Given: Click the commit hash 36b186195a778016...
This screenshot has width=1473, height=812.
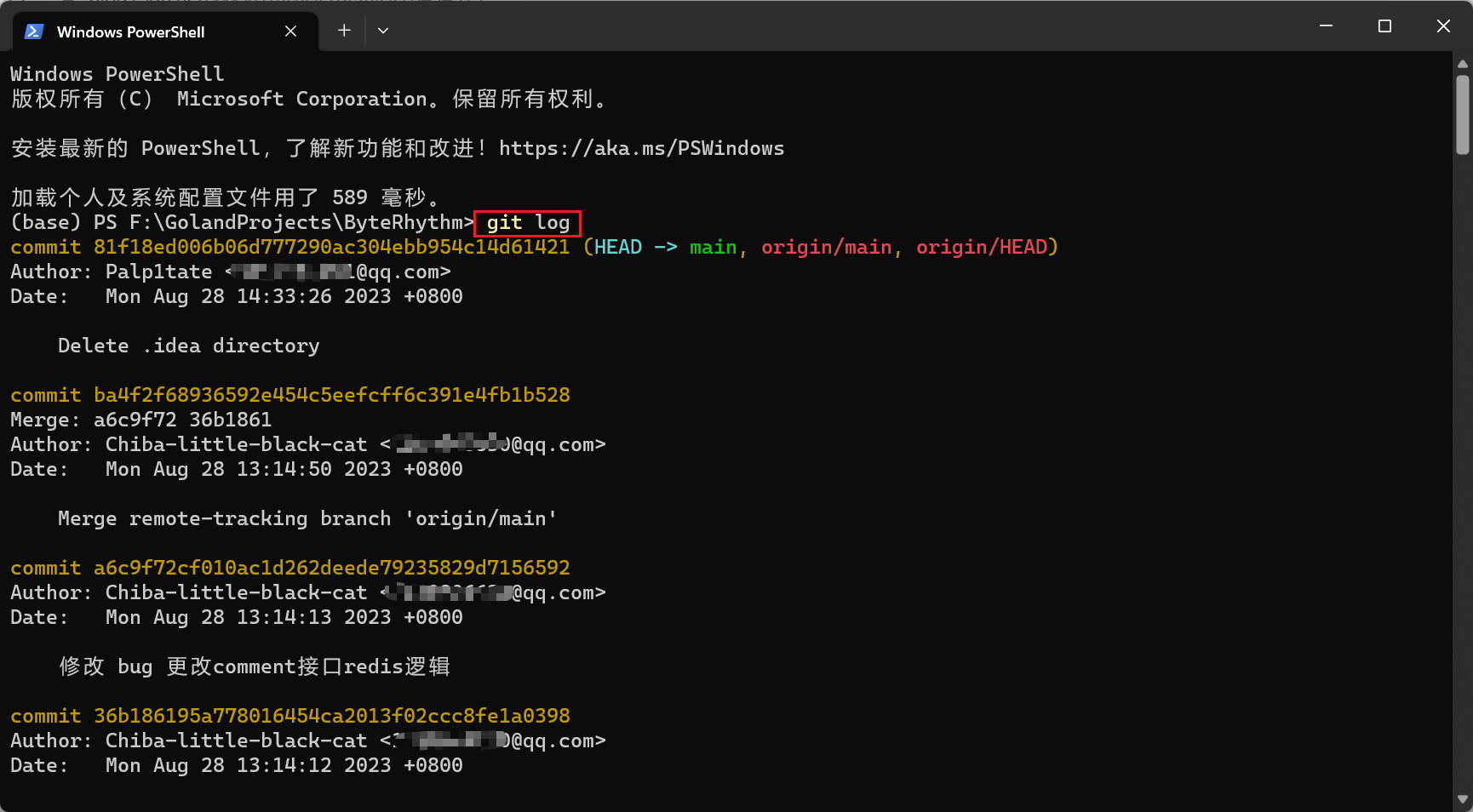Looking at the screenshot, I should (x=331, y=717).
